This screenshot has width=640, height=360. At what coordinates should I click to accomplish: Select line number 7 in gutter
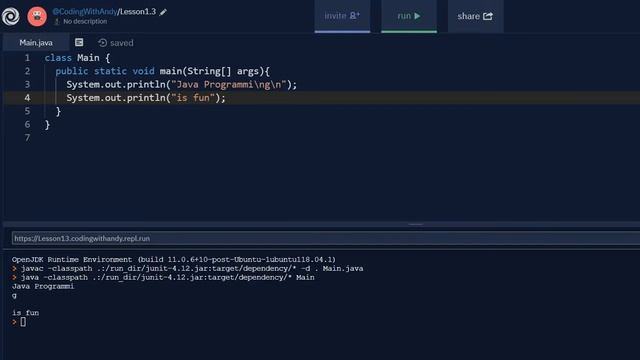(27, 138)
